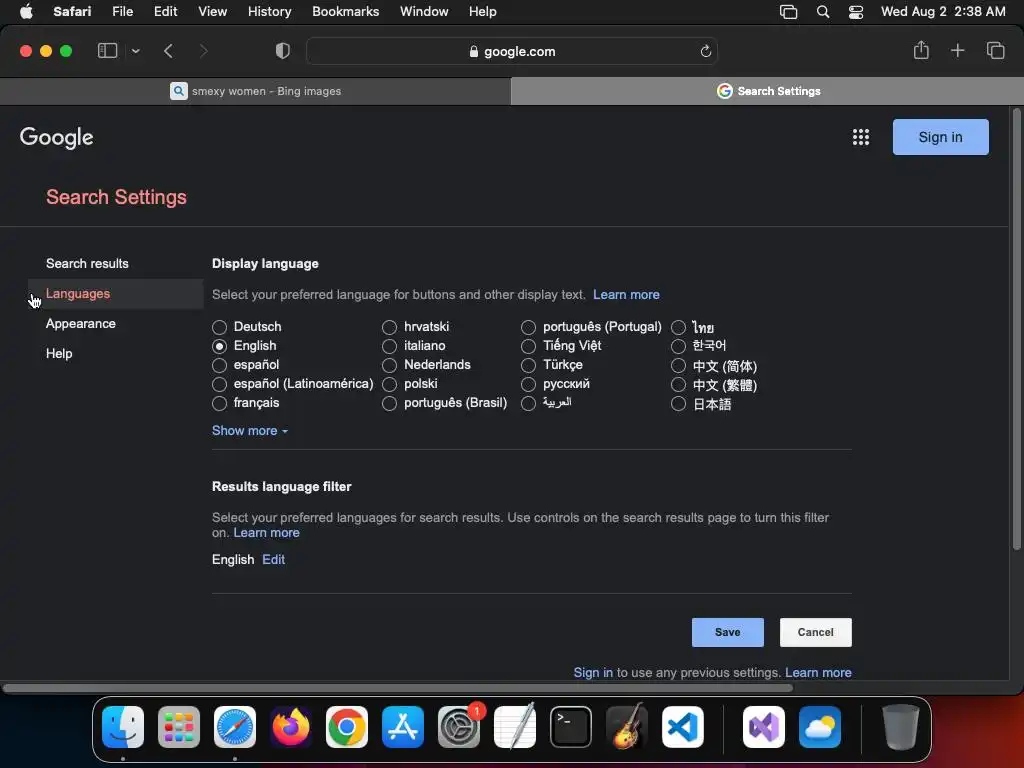Open the Search results settings section
This screenshot has width=1024, height=768.
pyautogui.click(x=87, y=263)
